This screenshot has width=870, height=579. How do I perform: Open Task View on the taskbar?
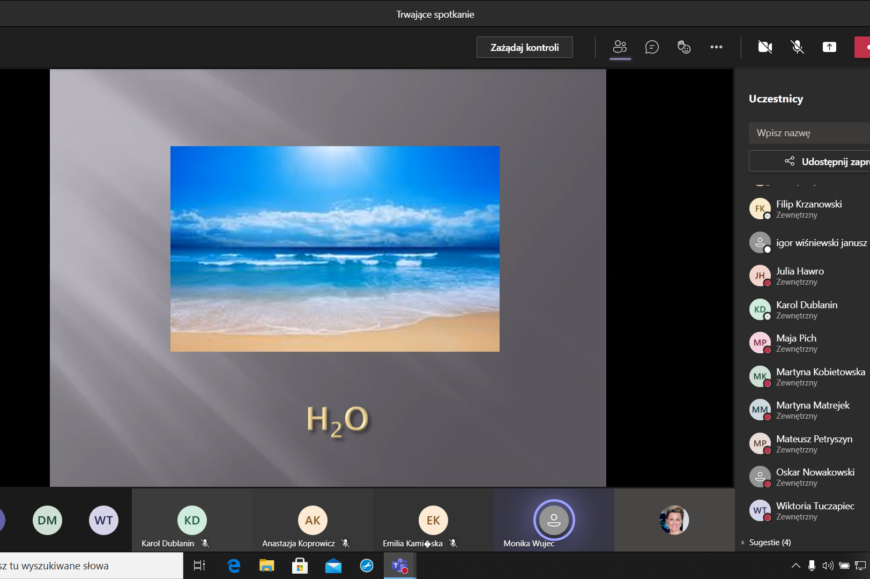(x=199, y=566)
